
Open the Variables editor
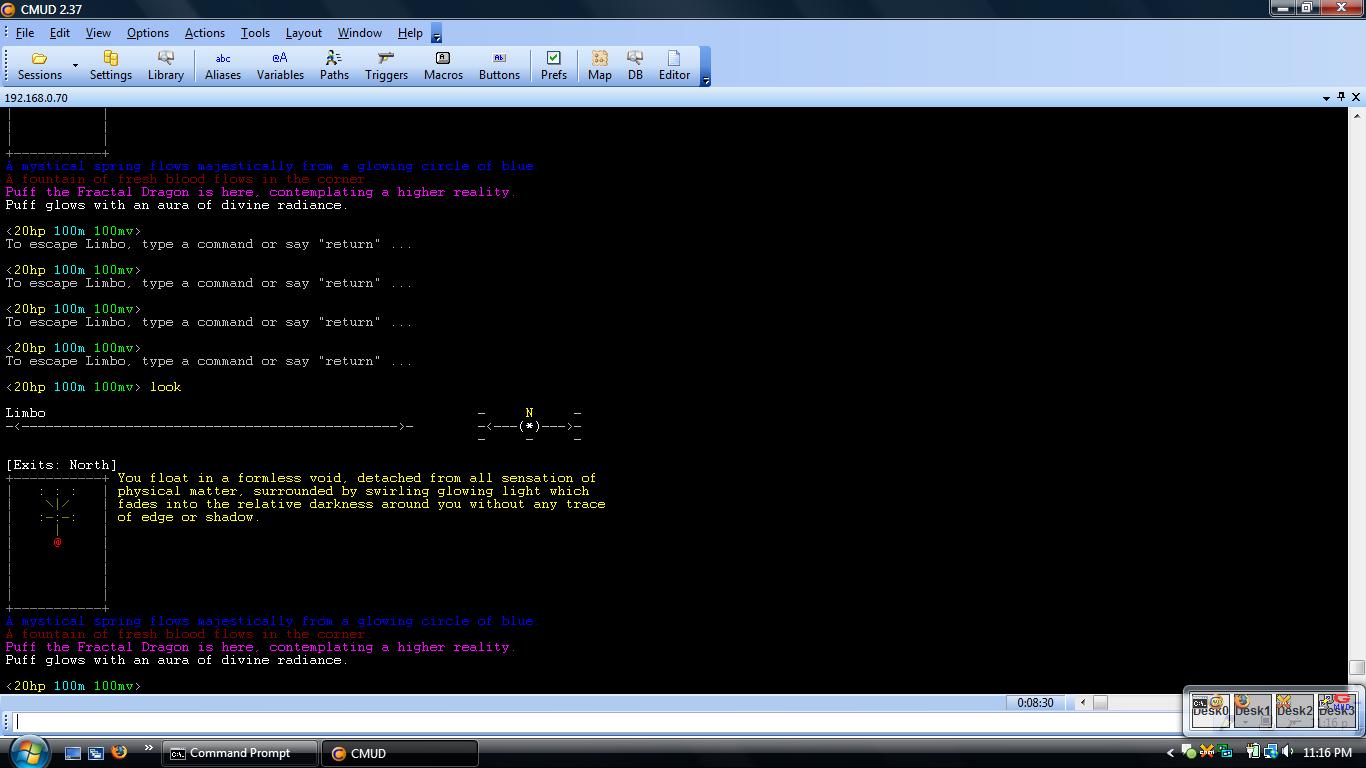click(280, 66)
